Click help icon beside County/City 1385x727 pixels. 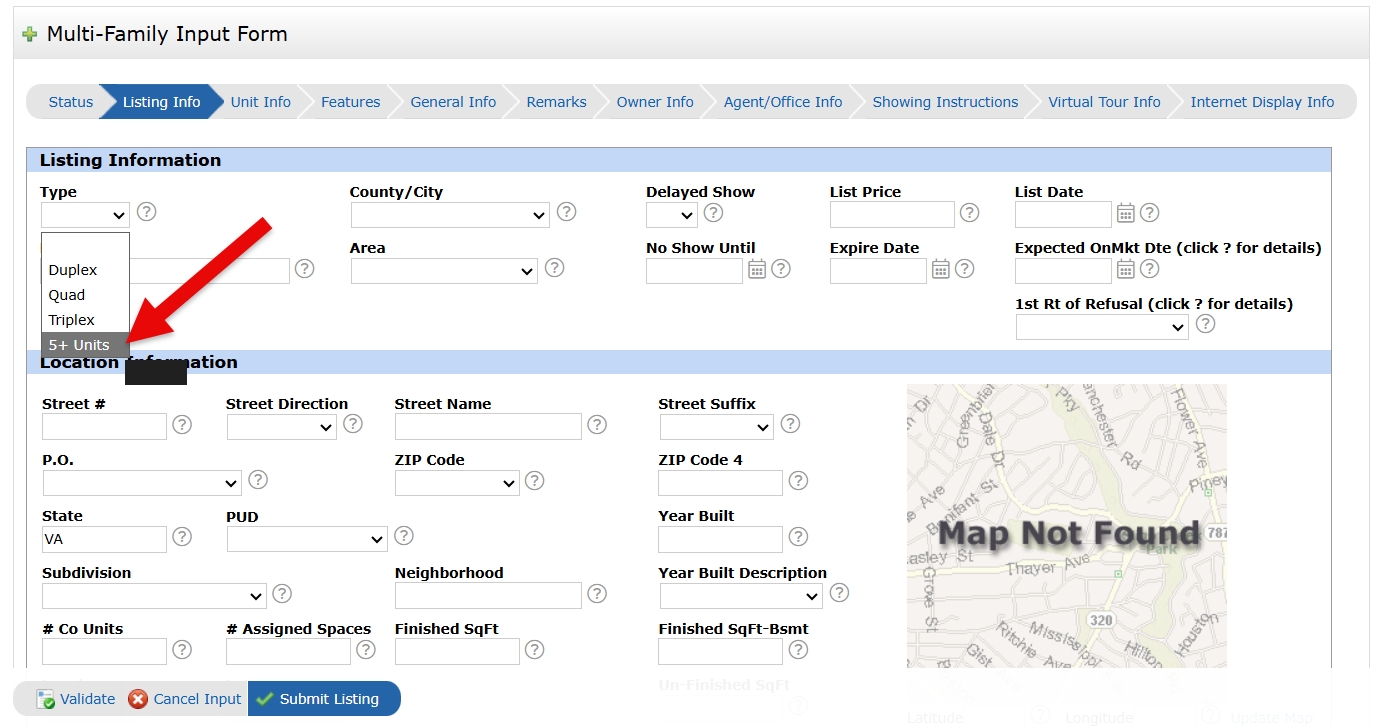pos(566,212)
